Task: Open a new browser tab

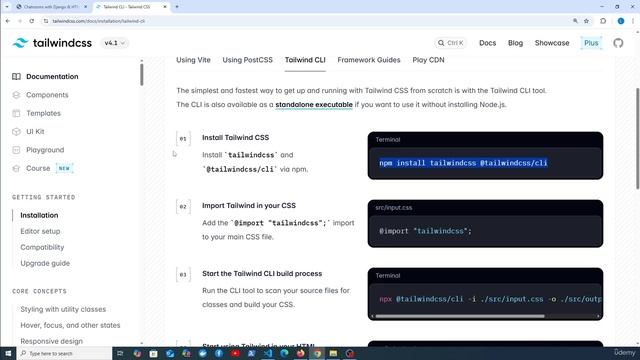Action: click(x=177, y=7)
